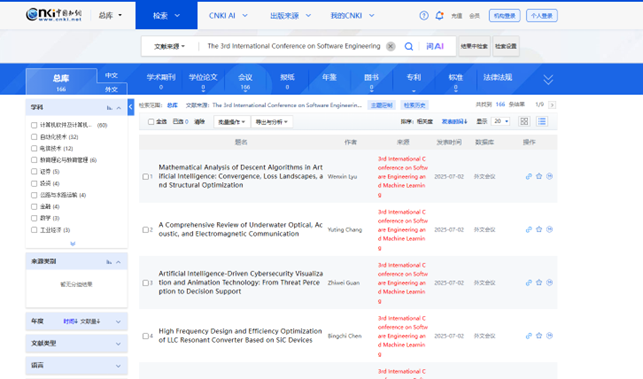Check the subject filter with count (6)
643x379 pixels.
click(34, 160)
